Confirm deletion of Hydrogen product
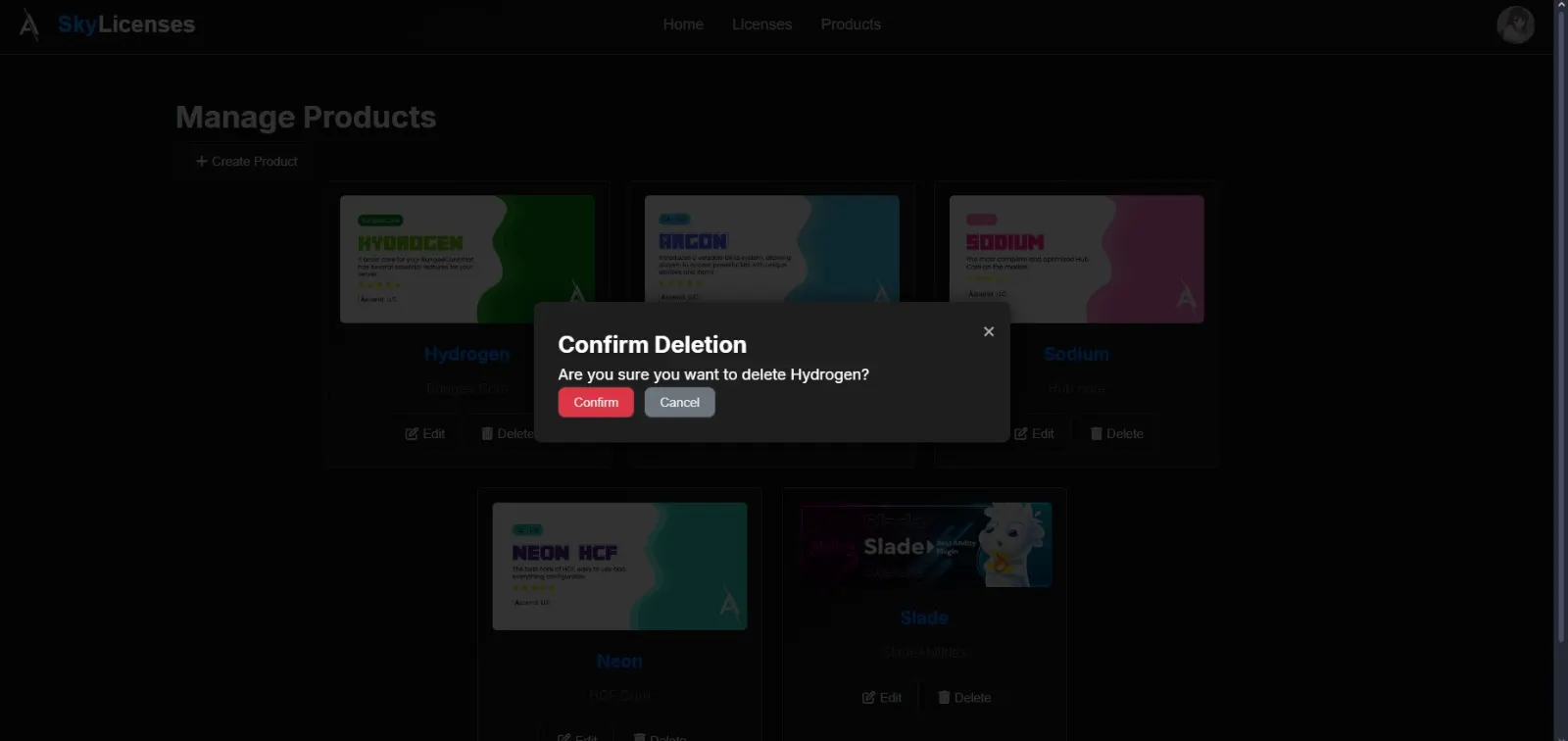Screen dimensions: 1568x741 coord(596,403)
